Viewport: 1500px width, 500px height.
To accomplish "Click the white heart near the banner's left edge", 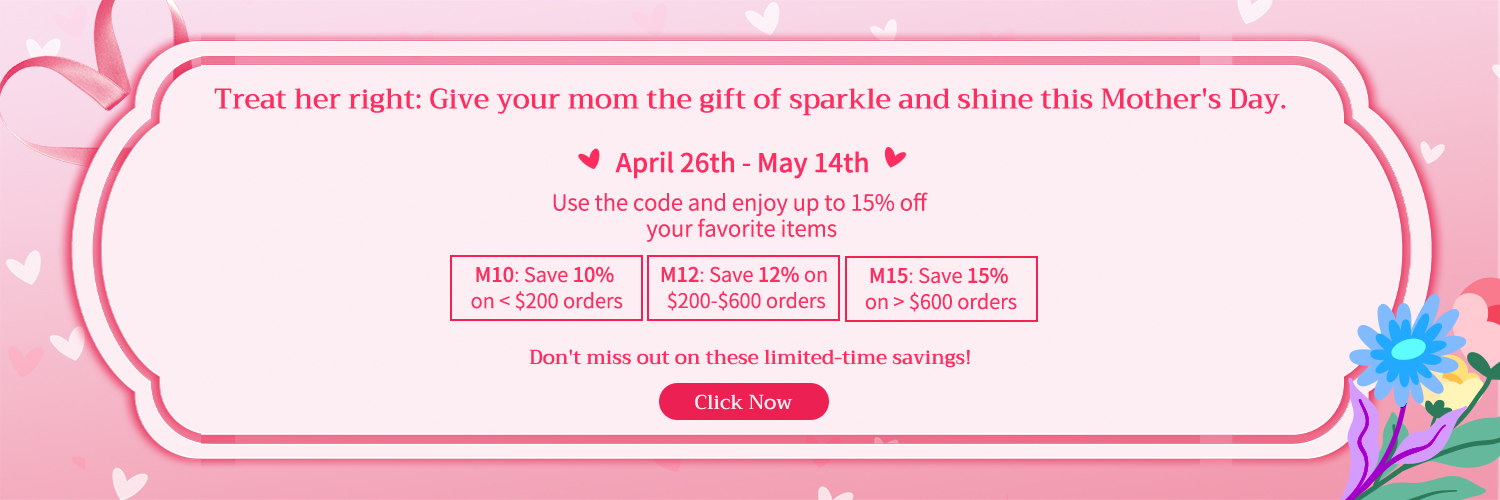I will pyautogui.click(x=22, y=268).
